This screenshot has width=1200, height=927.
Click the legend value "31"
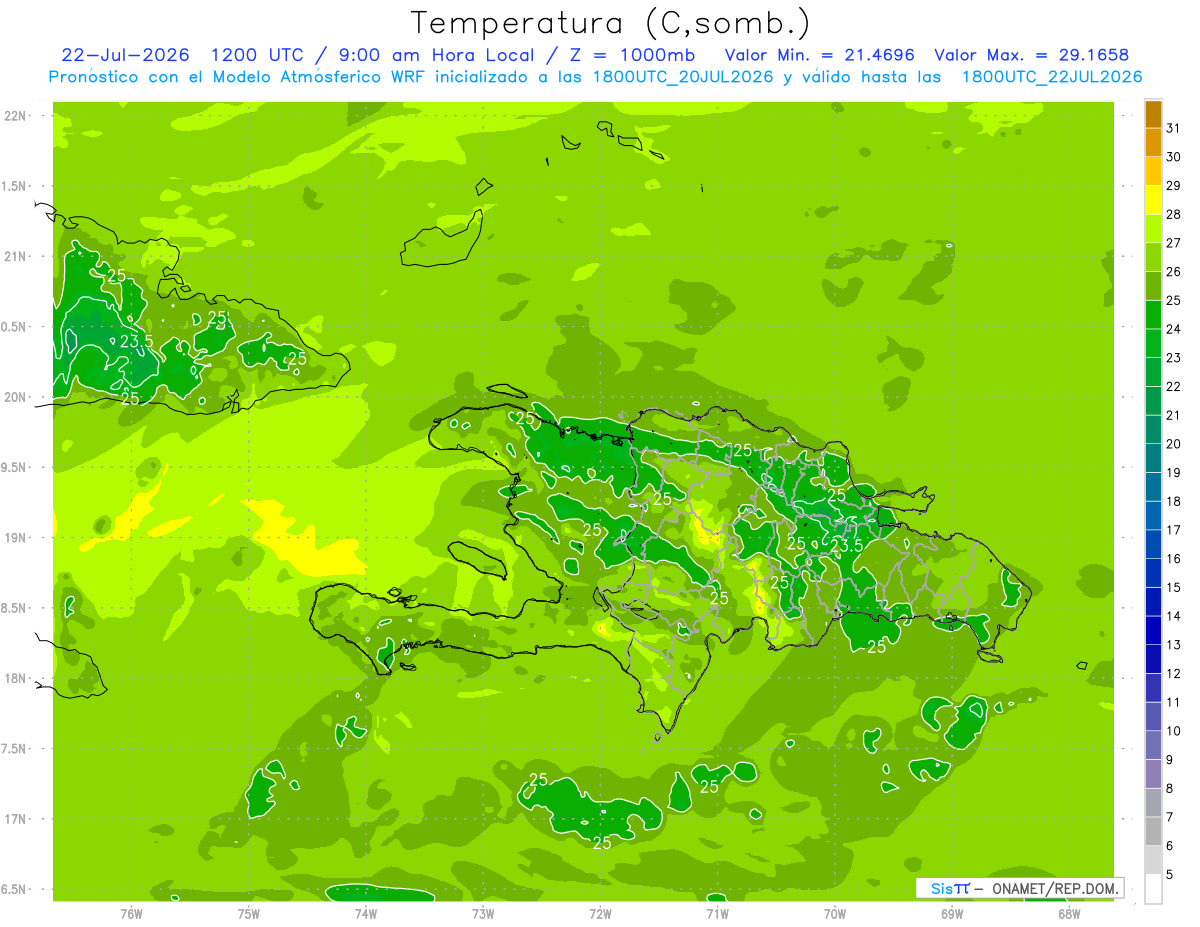[1173, 128]
